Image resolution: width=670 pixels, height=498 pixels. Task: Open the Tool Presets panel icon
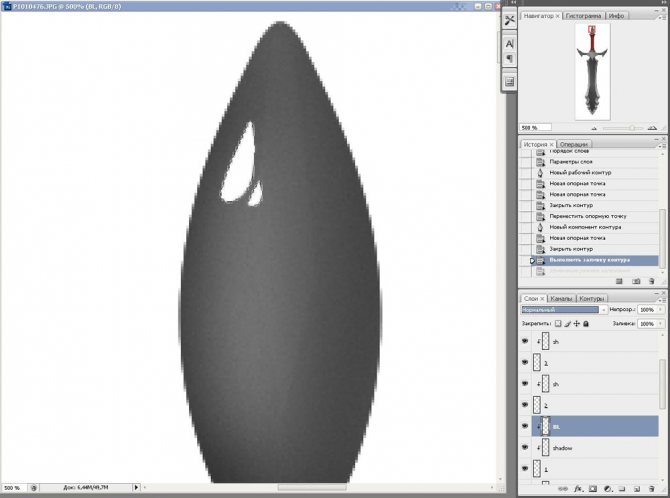[x=509, y=20]
